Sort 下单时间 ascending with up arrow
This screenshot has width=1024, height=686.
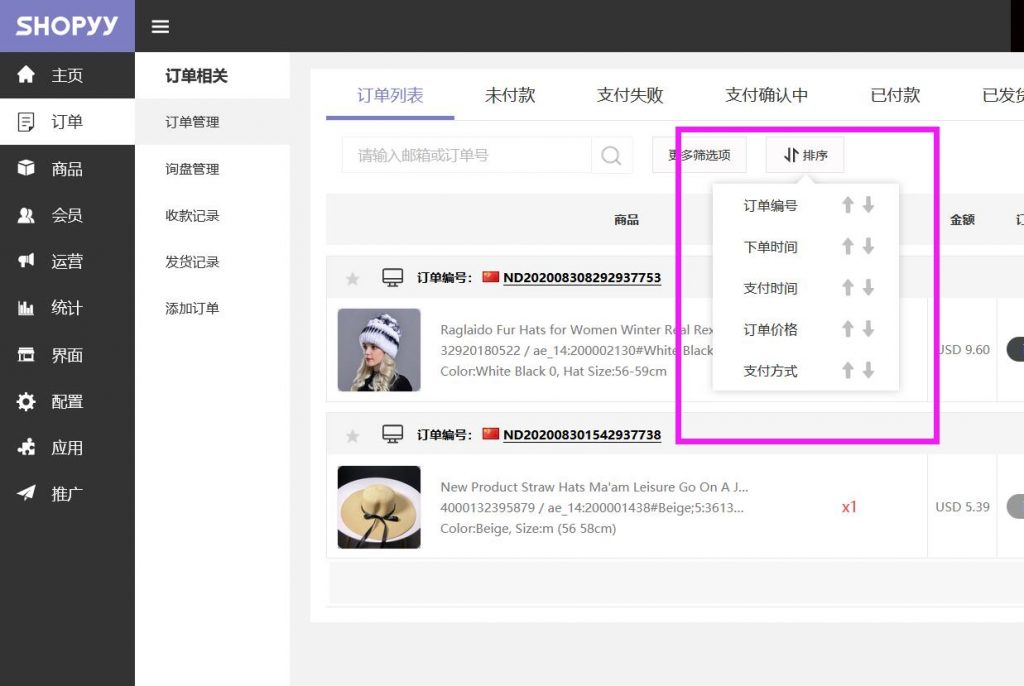coord(848,246)
